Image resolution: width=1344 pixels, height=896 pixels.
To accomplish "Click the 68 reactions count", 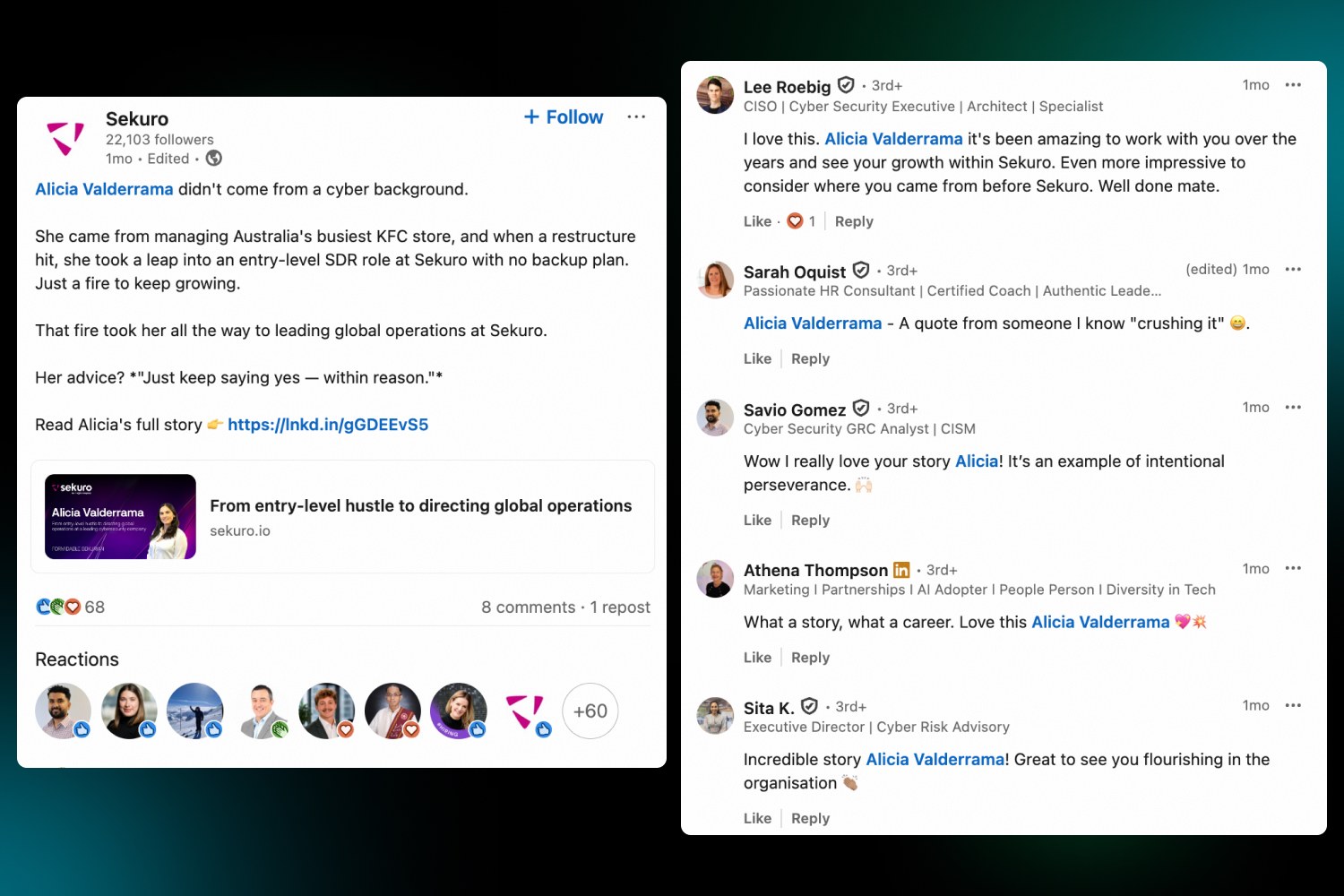I will coord(95,607).
